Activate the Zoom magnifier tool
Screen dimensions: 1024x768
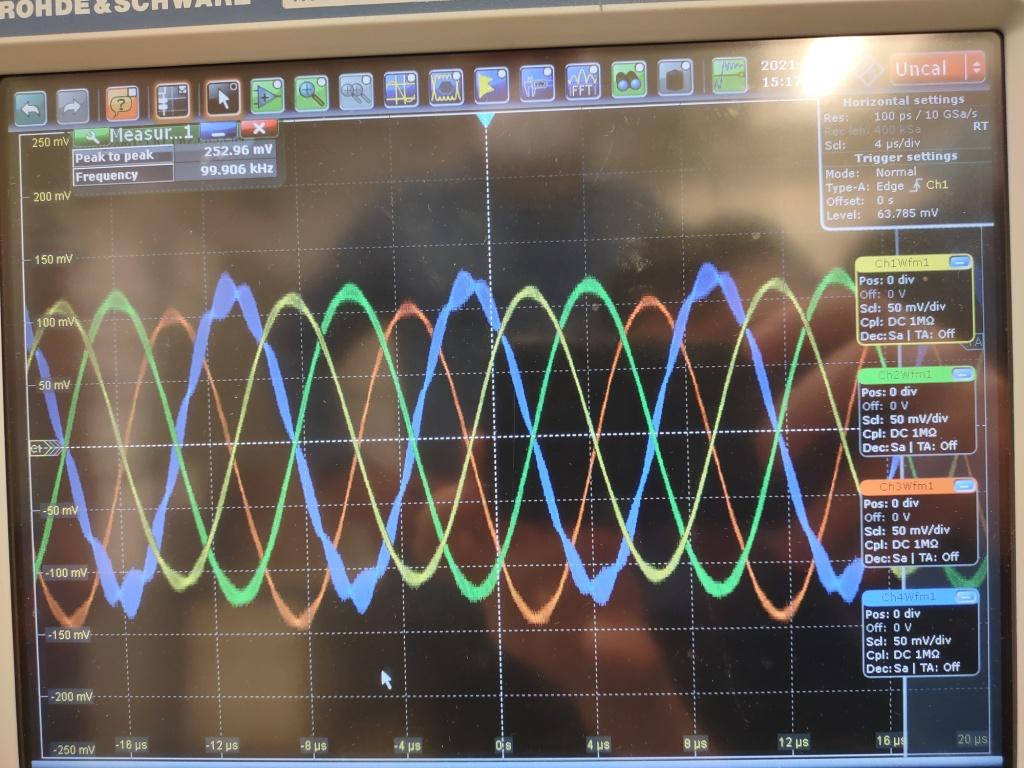pyautogui.click(x=311, y=93)
